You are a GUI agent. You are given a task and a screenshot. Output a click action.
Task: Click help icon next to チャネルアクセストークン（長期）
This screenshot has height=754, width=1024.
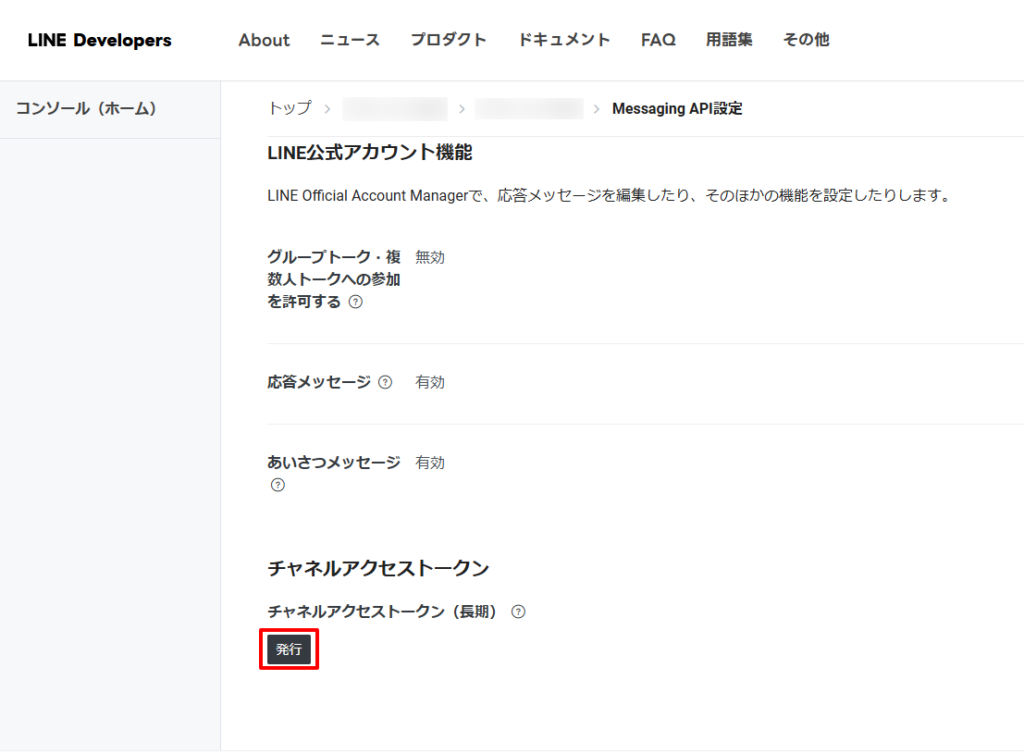click(x=518, y=612)
